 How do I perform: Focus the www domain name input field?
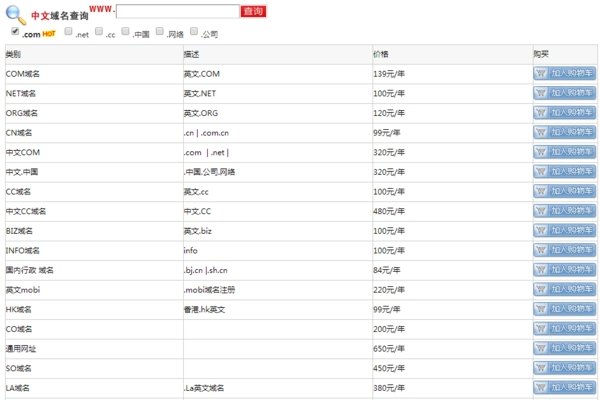(178, 11)
